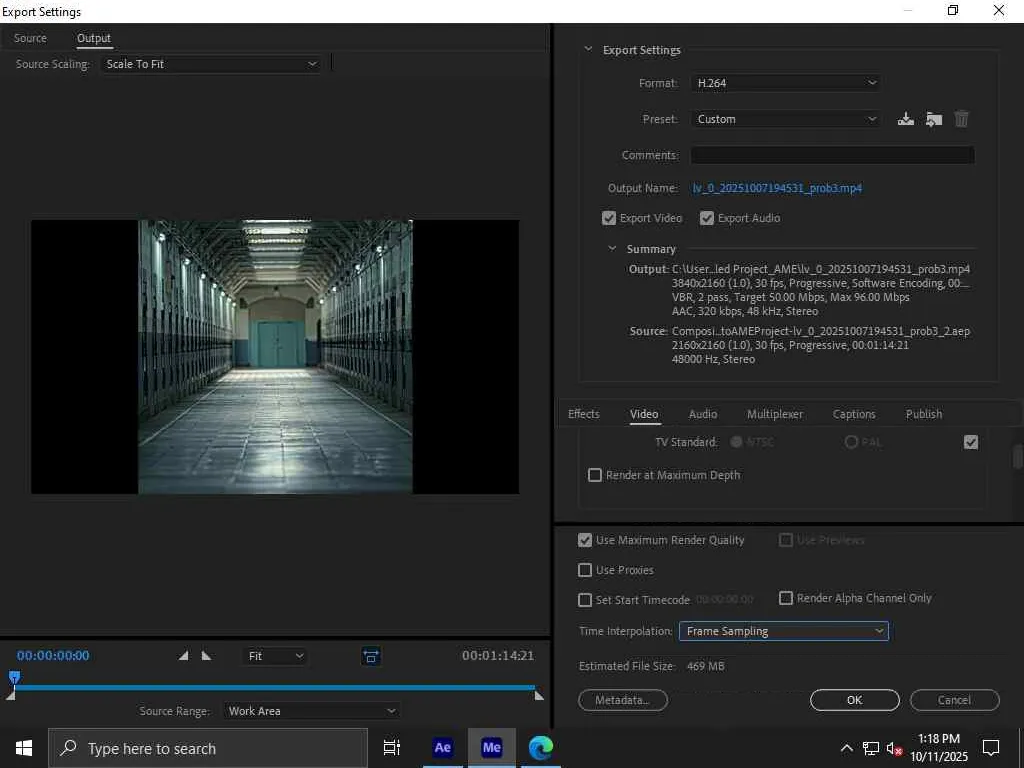This screenshot has height=768, width=1024.
Task: Click the Delete Preset trash icon
Action: point(961,119)
